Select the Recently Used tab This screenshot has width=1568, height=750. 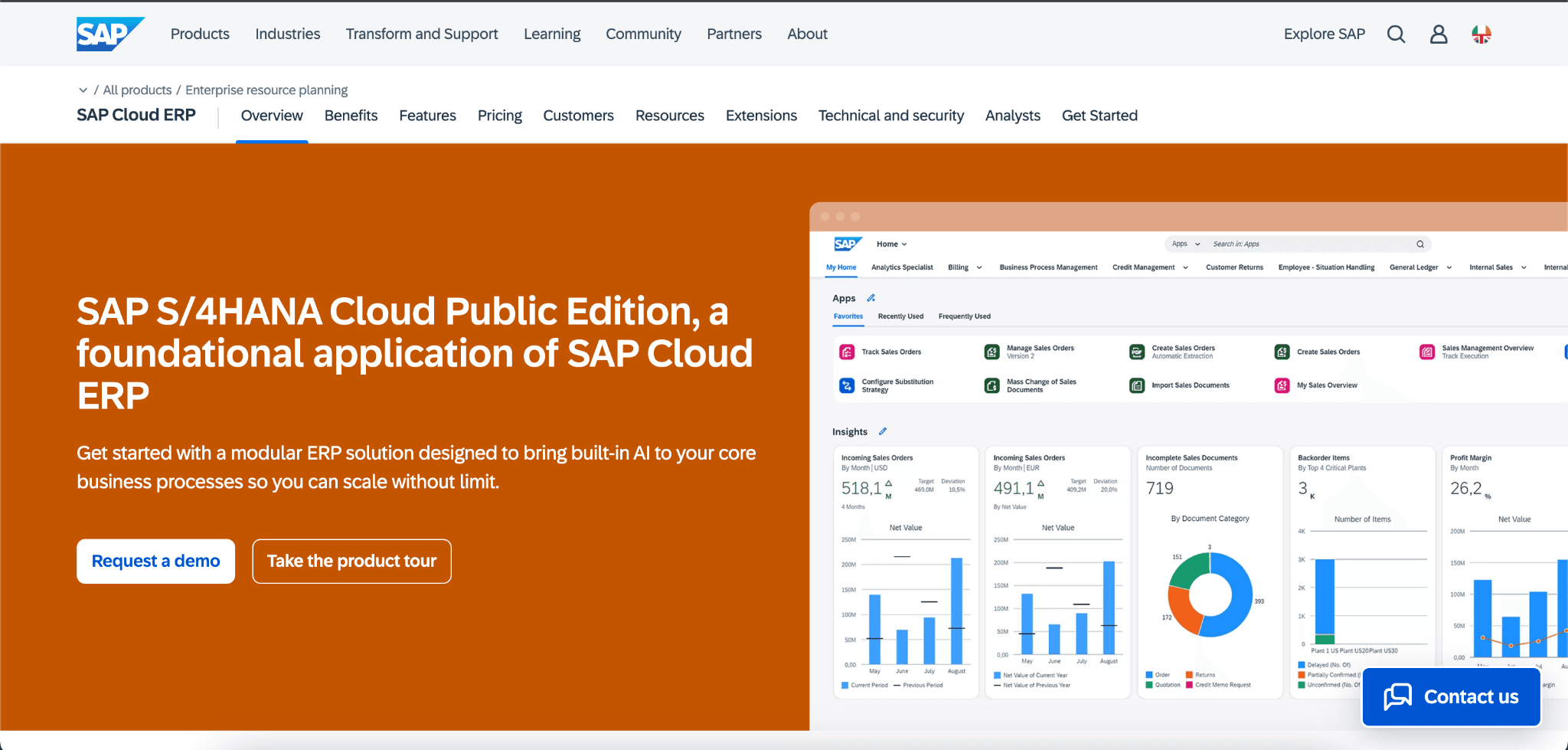tap(900, 316)
